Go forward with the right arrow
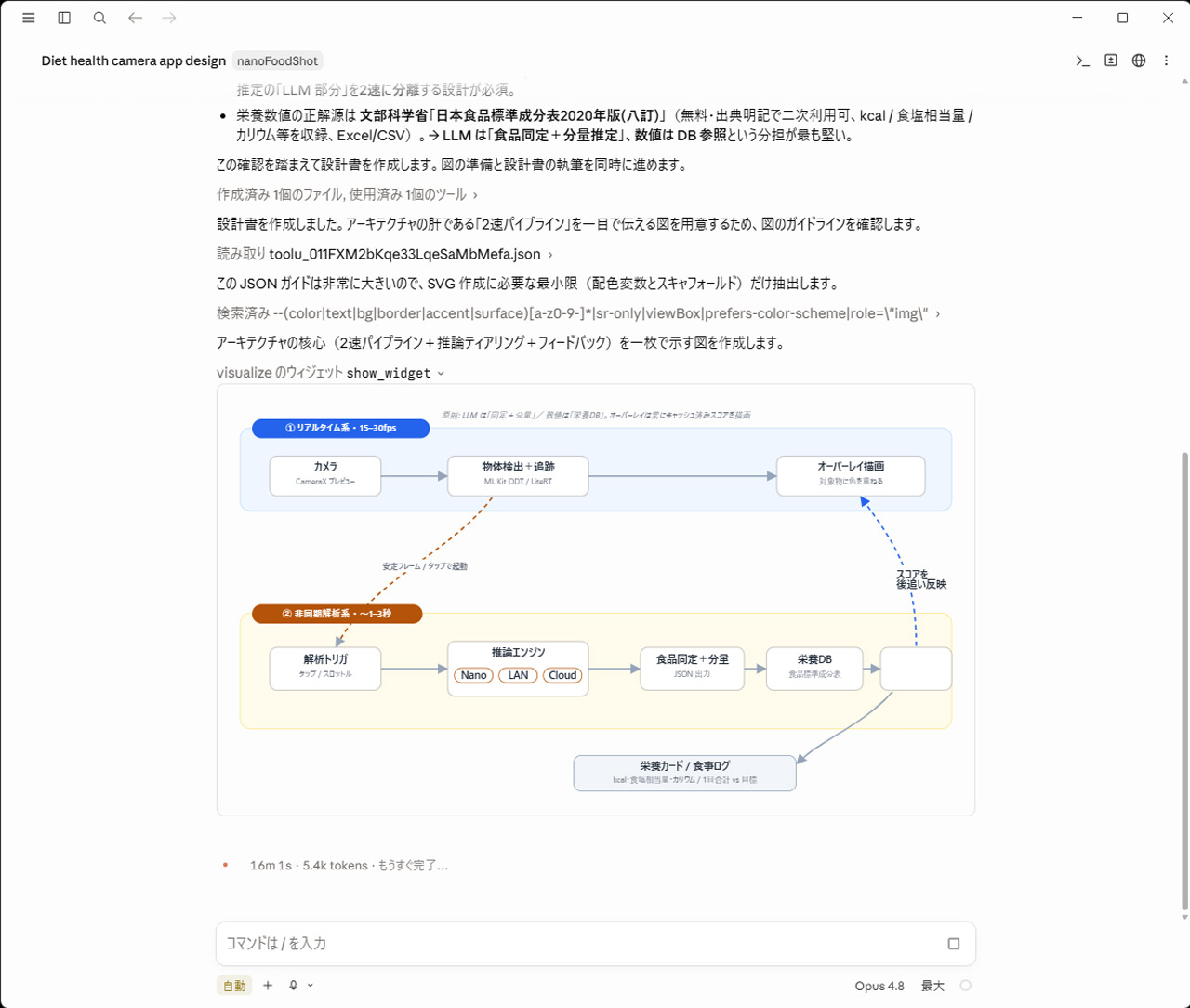This screenshot has width=1190, height=1008. coord(169,18)
